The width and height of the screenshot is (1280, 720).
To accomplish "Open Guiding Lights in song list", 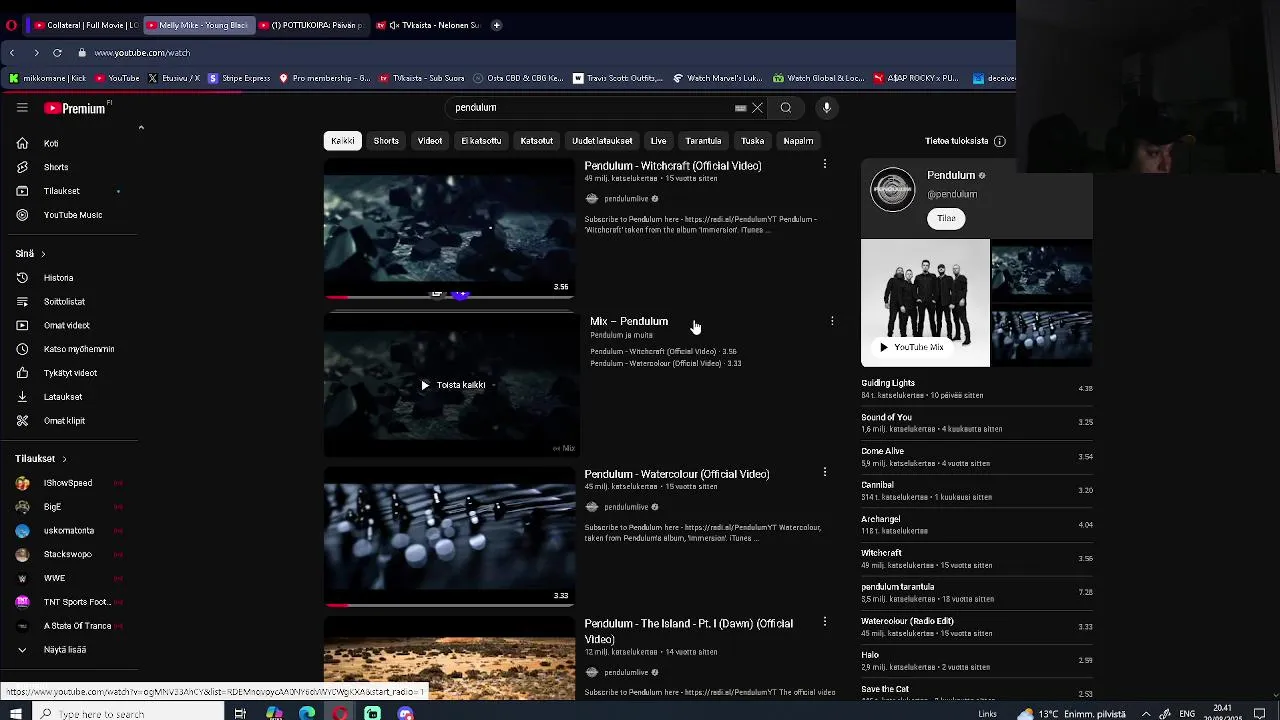I will coord(888,383).
